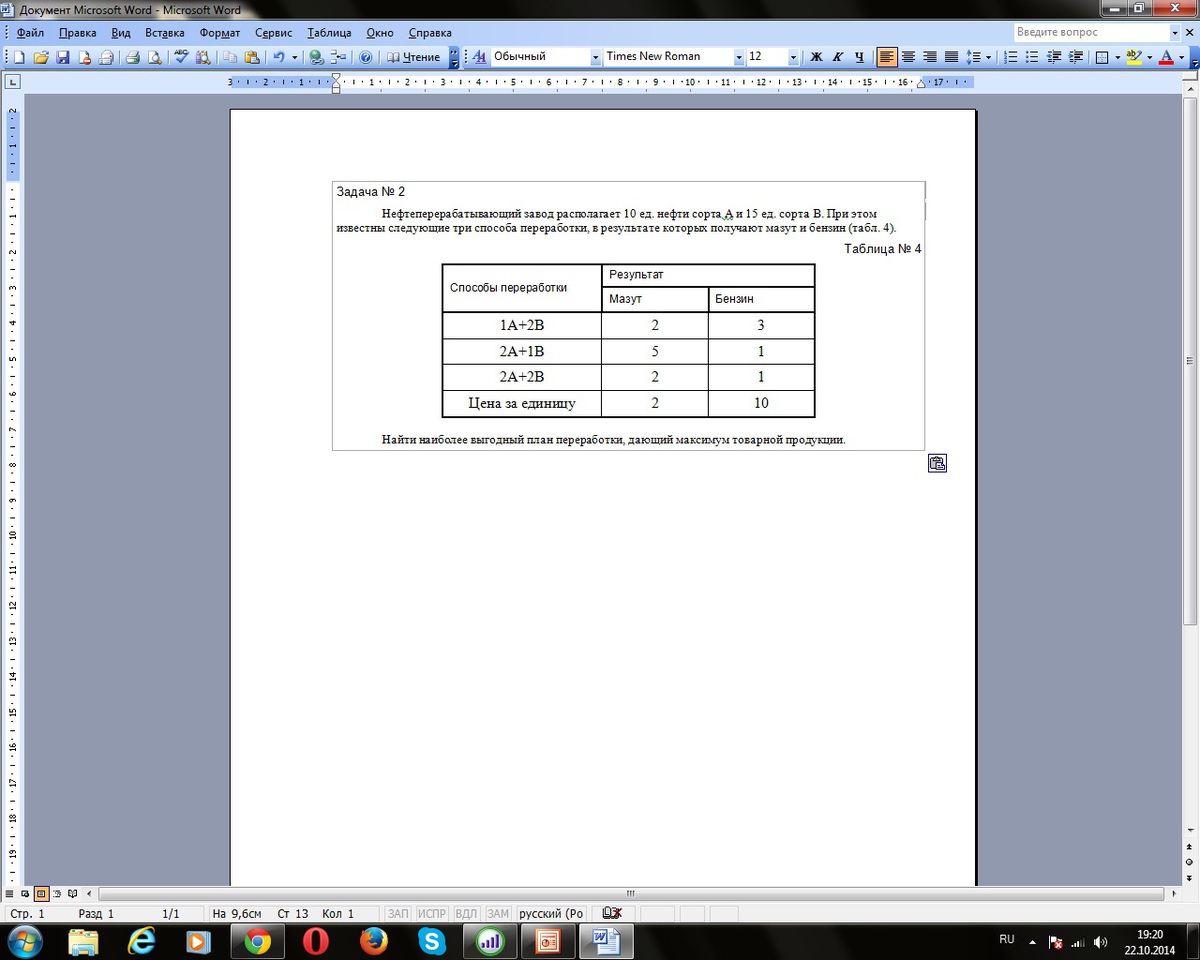Viewport: 1200px width, 960px height.
Task: Open the Word Help question mark icon
Action: [x=365, y=57]
